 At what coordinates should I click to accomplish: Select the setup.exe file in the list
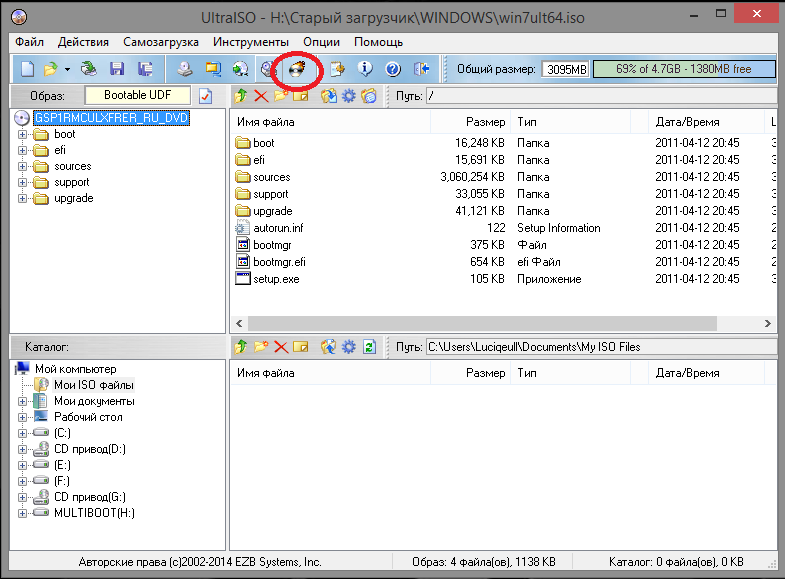tap(276, 278)
